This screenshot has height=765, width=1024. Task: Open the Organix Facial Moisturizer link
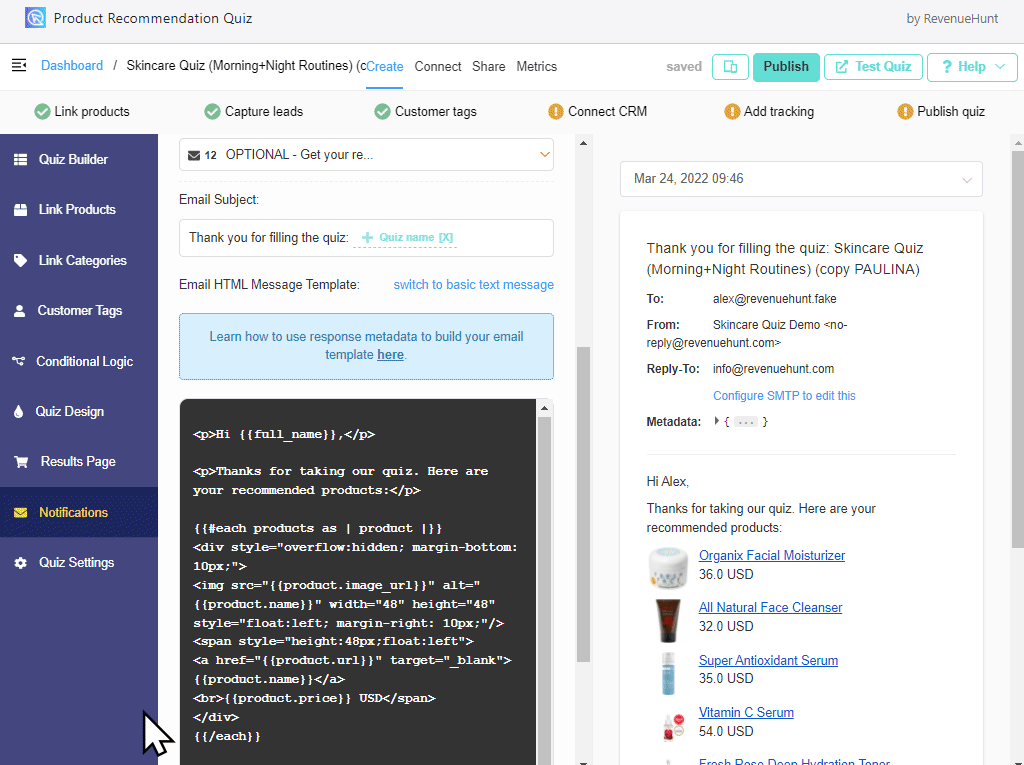[x=772, y=555]
